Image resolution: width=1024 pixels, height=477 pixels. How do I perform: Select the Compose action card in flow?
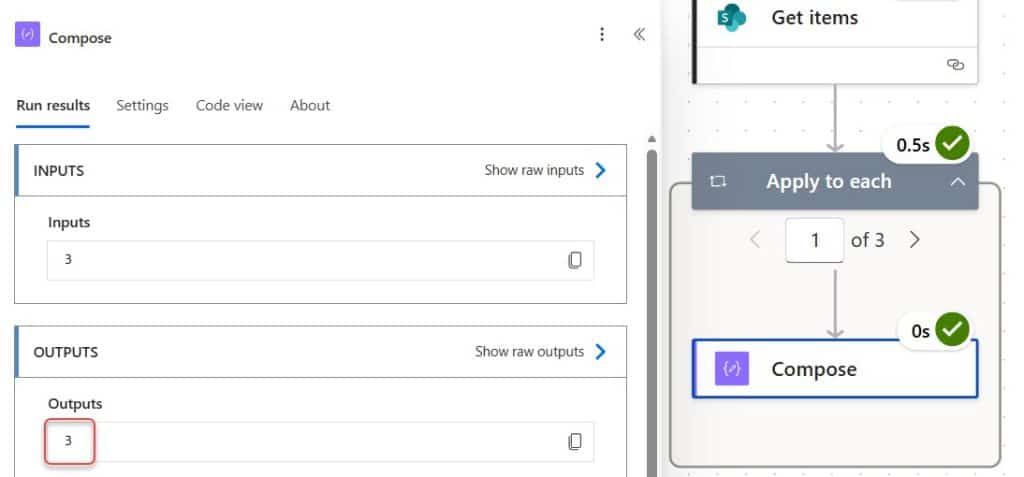coord(835,369)
